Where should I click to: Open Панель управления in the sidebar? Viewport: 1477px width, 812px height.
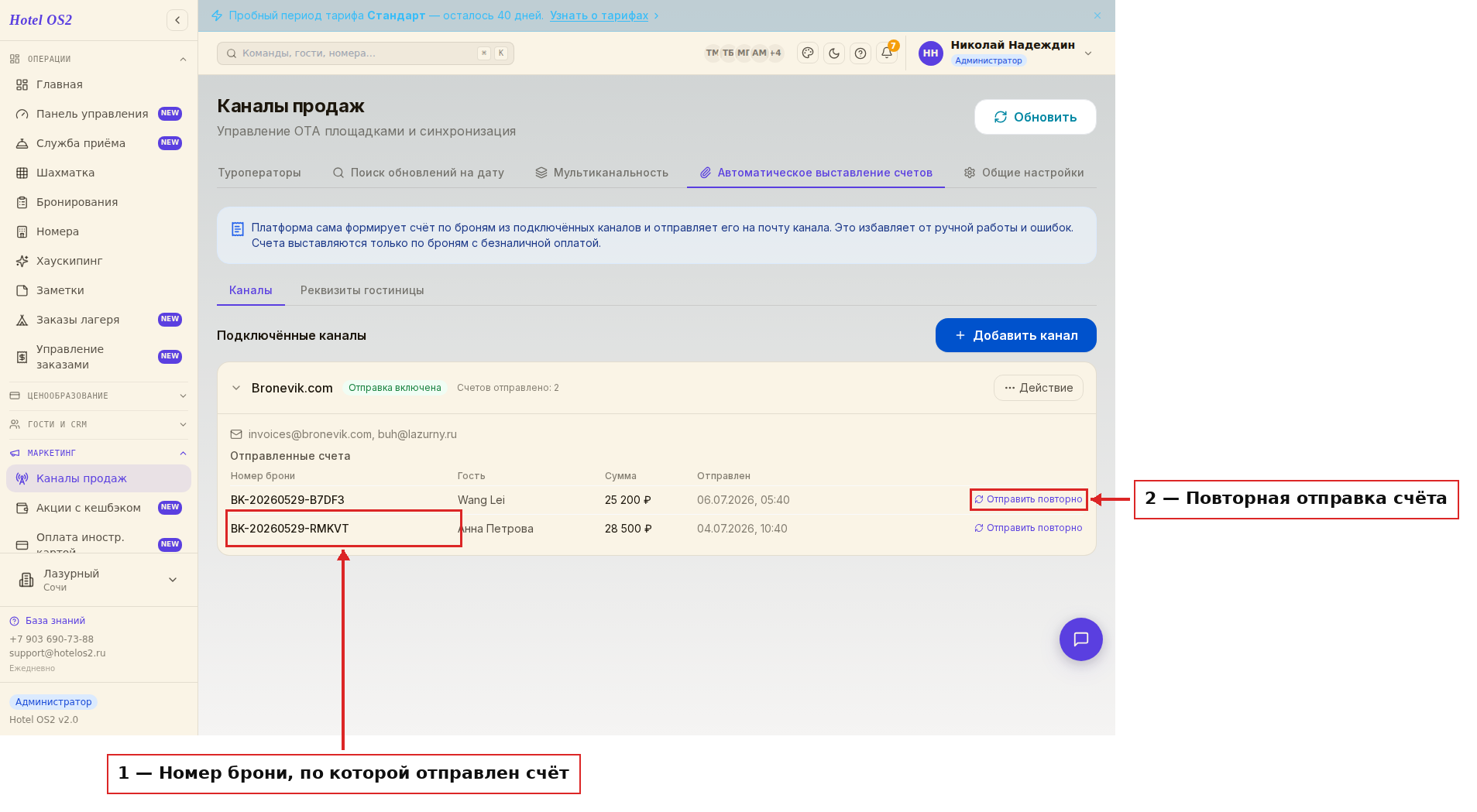(98, 114)
